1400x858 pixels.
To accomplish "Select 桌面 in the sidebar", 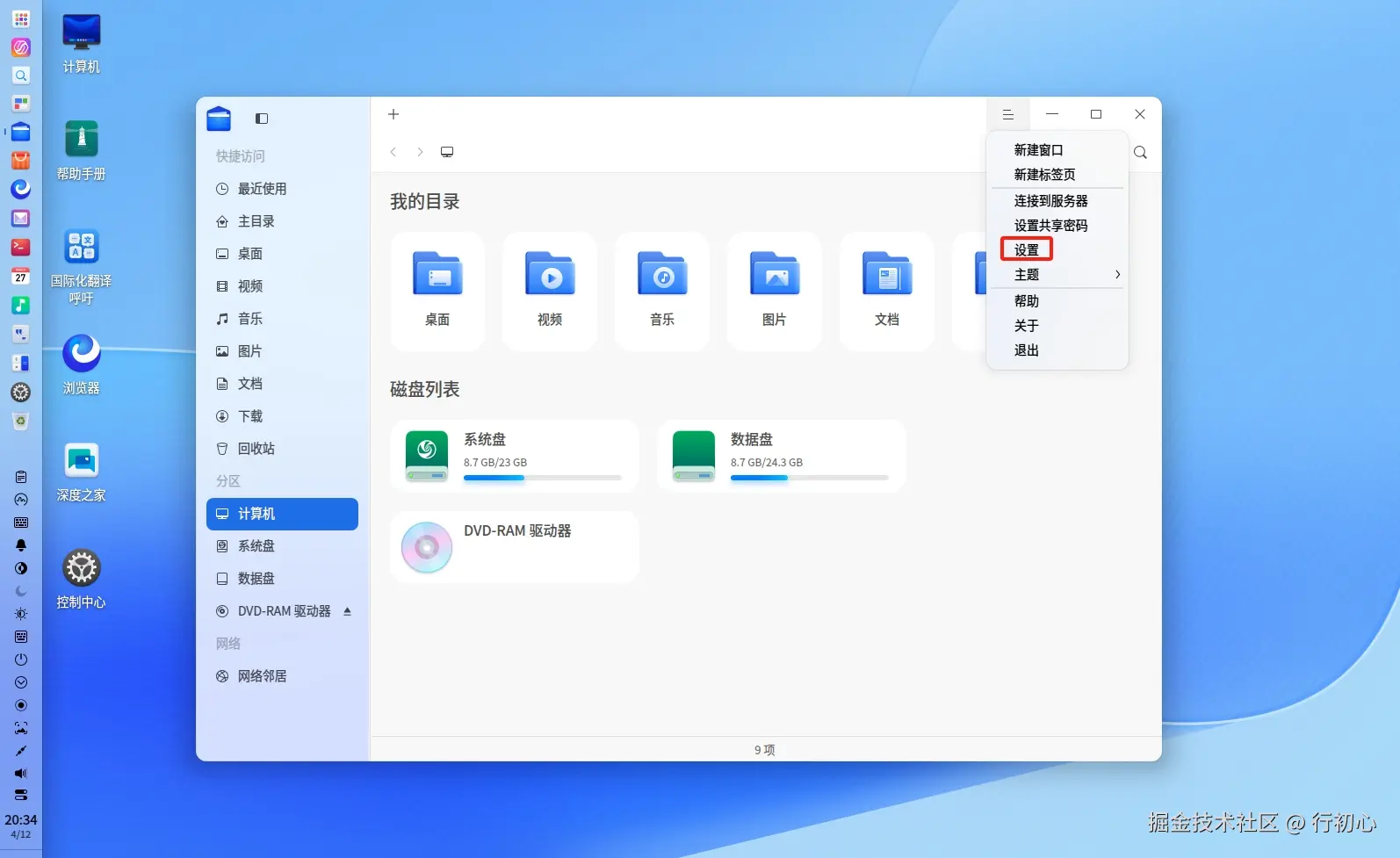I will point(282,254).
